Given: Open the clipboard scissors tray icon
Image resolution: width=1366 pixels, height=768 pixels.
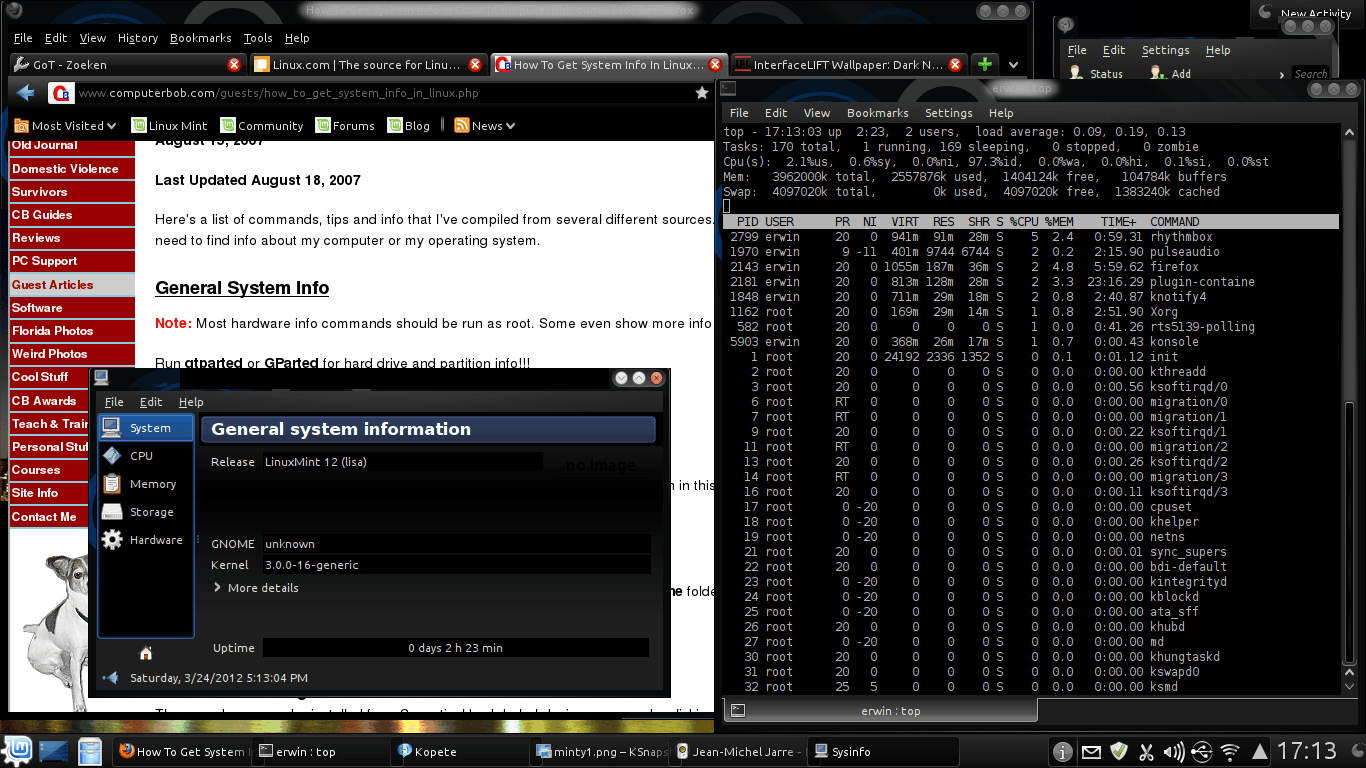Looking at the screenshot, I should point(1147,751).
